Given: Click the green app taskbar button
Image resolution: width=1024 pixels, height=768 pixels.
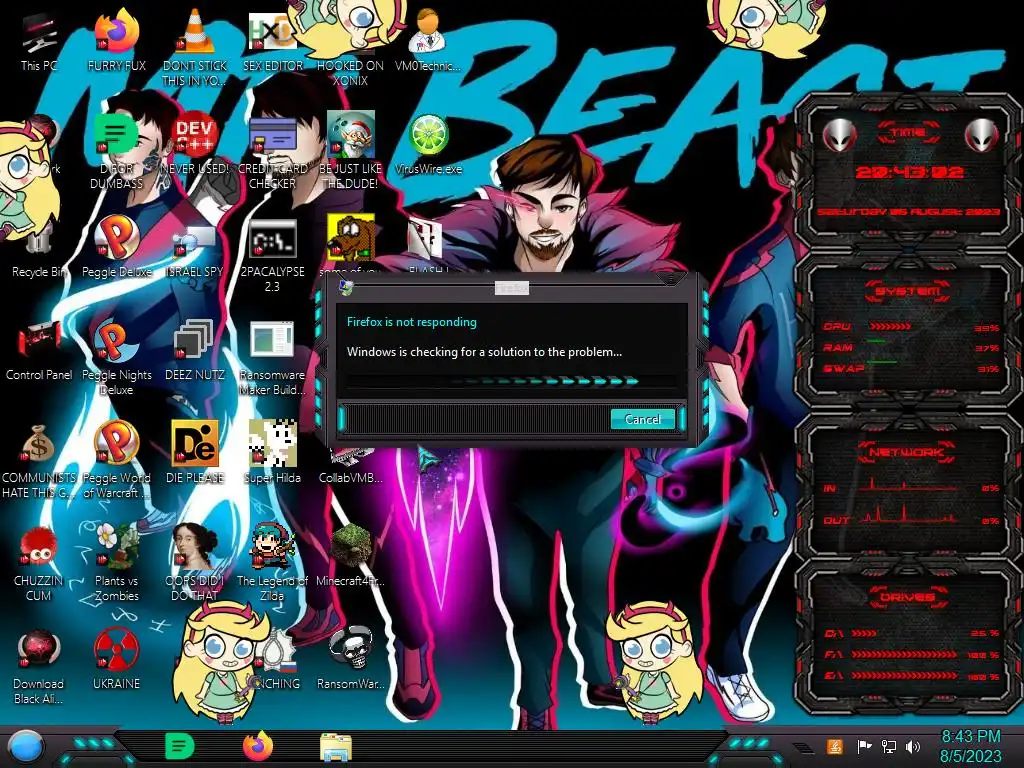Looking at the screenshot, I should point(180,746).
